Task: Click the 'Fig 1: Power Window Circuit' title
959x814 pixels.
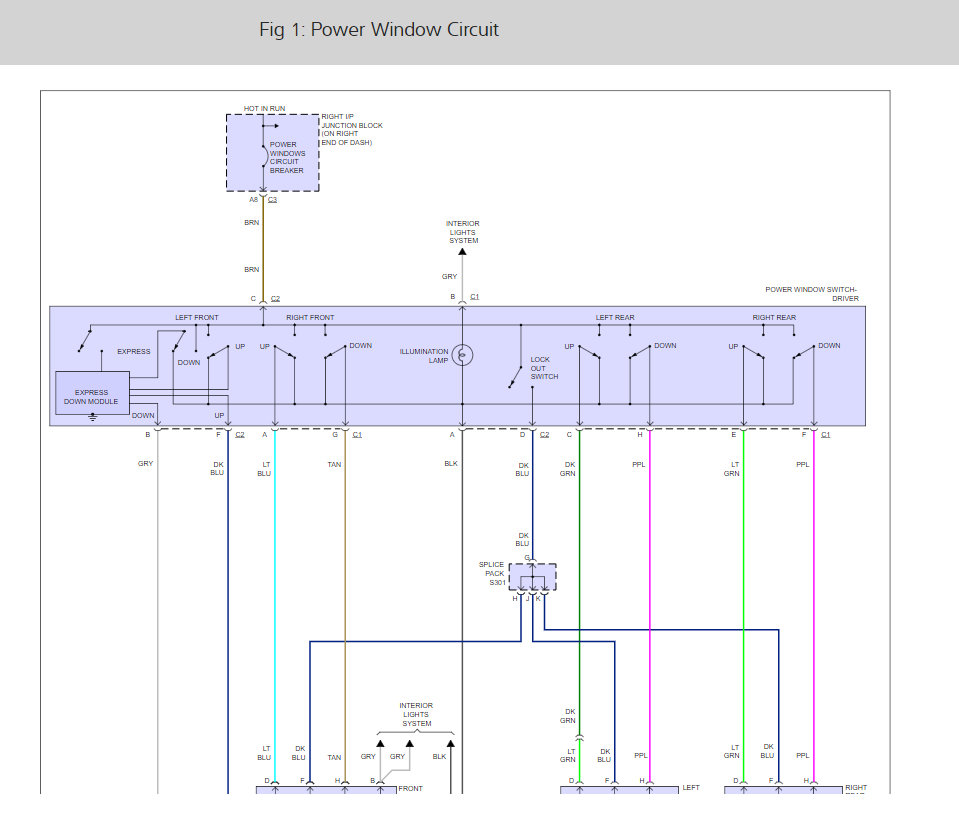Action: [x=379, y=29]
